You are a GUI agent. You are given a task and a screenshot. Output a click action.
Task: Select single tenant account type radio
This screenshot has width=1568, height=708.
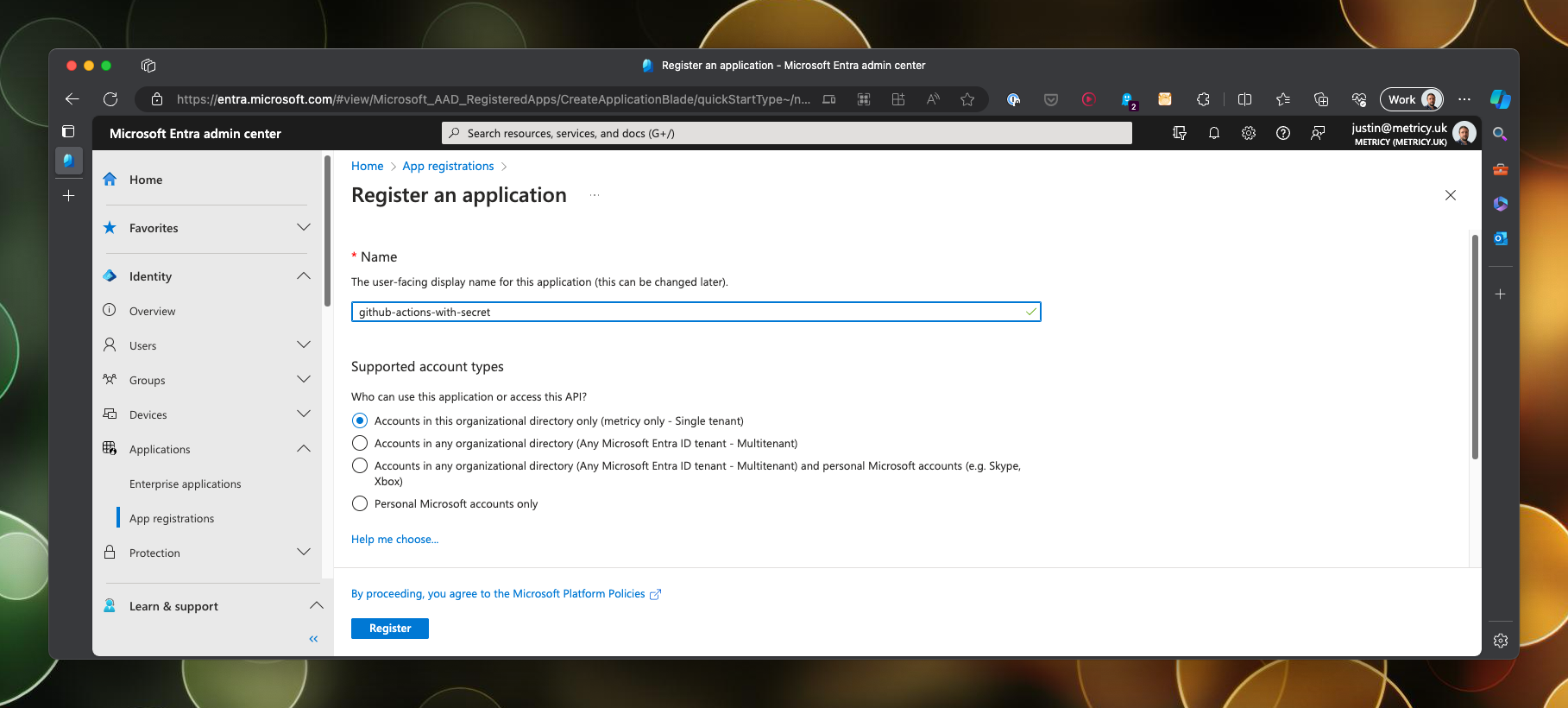pos(360,420)
